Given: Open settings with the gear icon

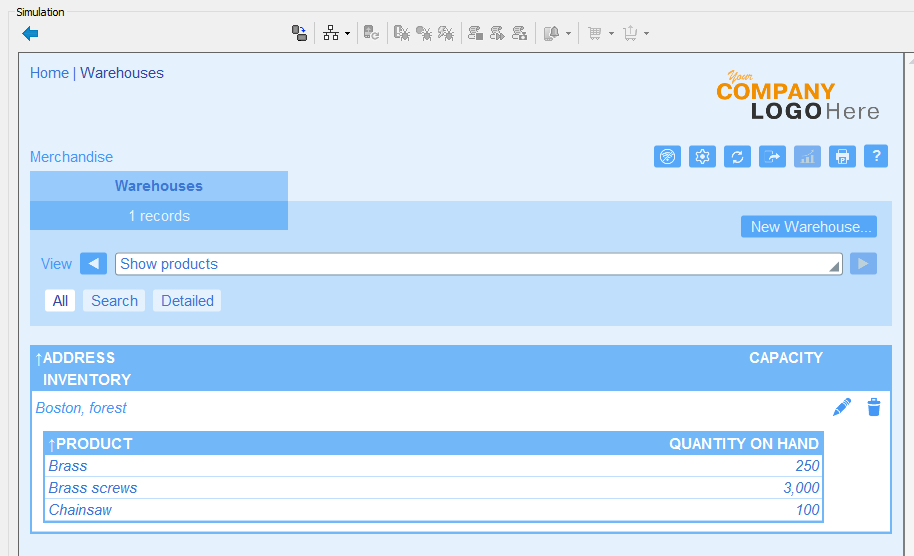Looking at the screenshot, I should [x=702, y=157].
